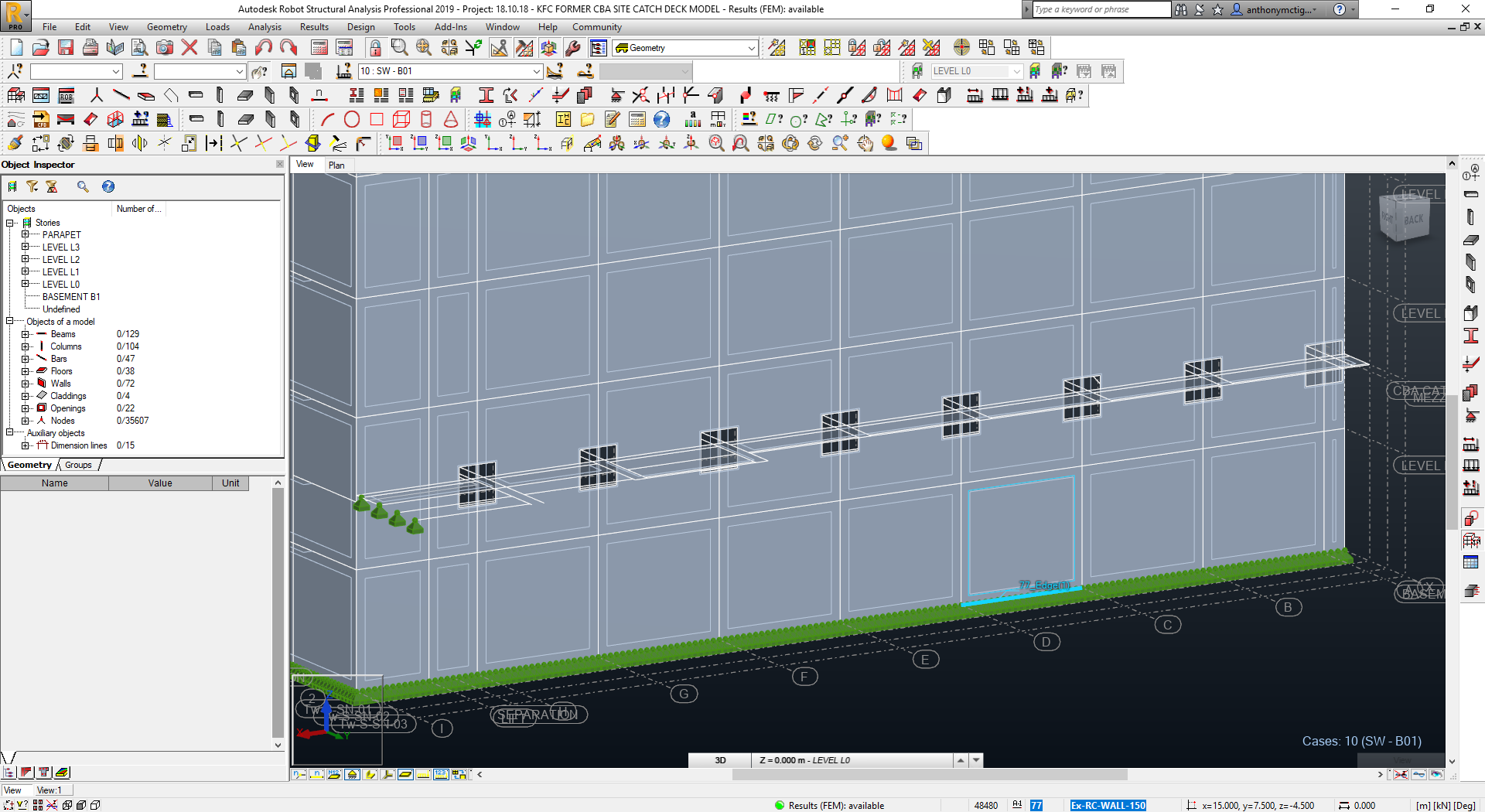Click the screen capture camera icon
This screenshot has width=1485, height=812.
click(165, 48)
